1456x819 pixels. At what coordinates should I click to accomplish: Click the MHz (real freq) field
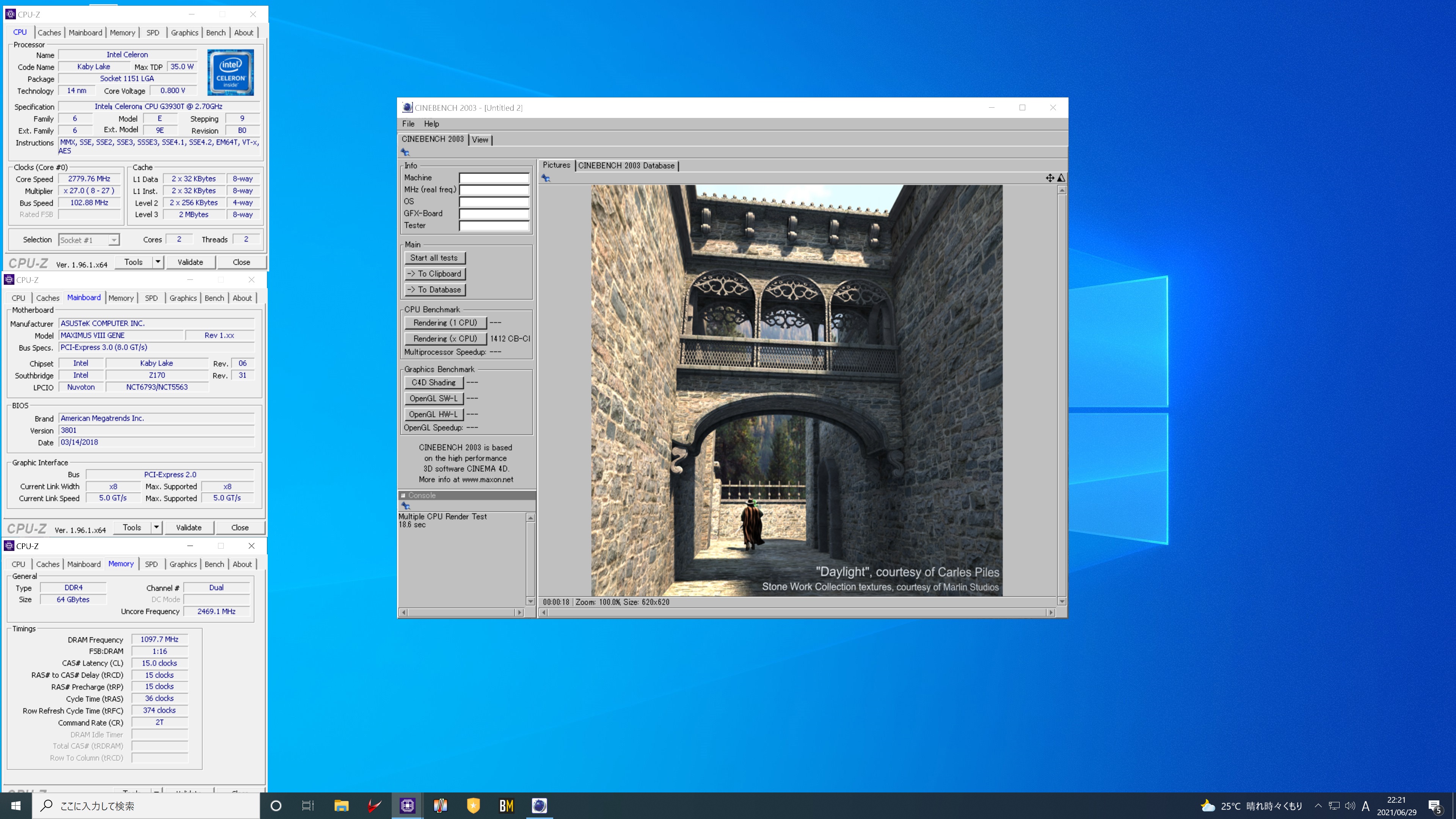pyautogui.click(x=494, y=190)
